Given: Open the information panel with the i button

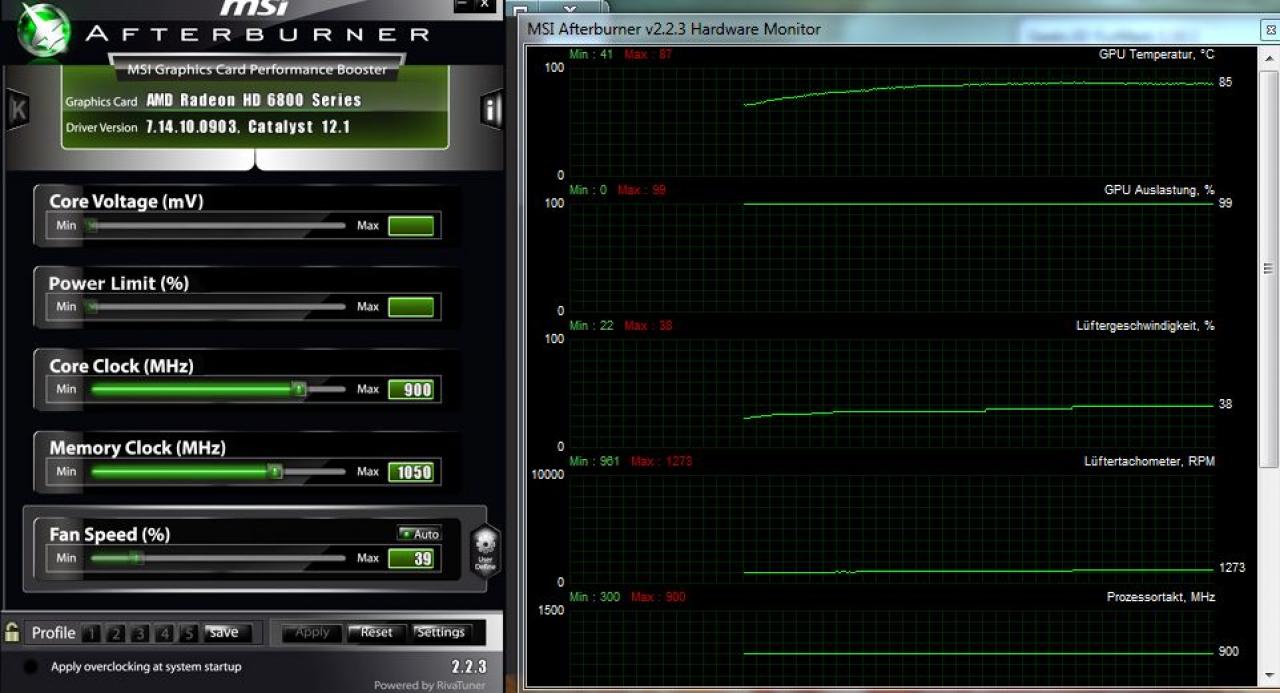Looking at the screenshot, I should tap(491, 109).
